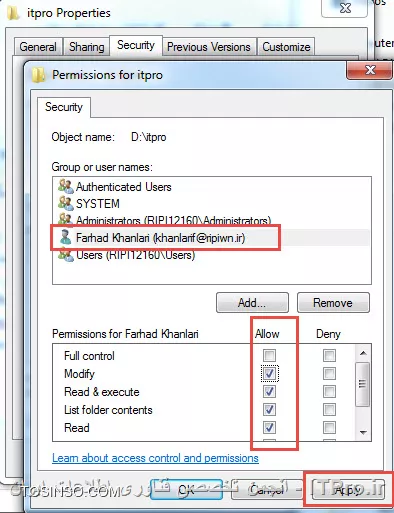Select the SYSTEM group icon
394x513 pixels.
pyautogui.click(x=66, y=203)
